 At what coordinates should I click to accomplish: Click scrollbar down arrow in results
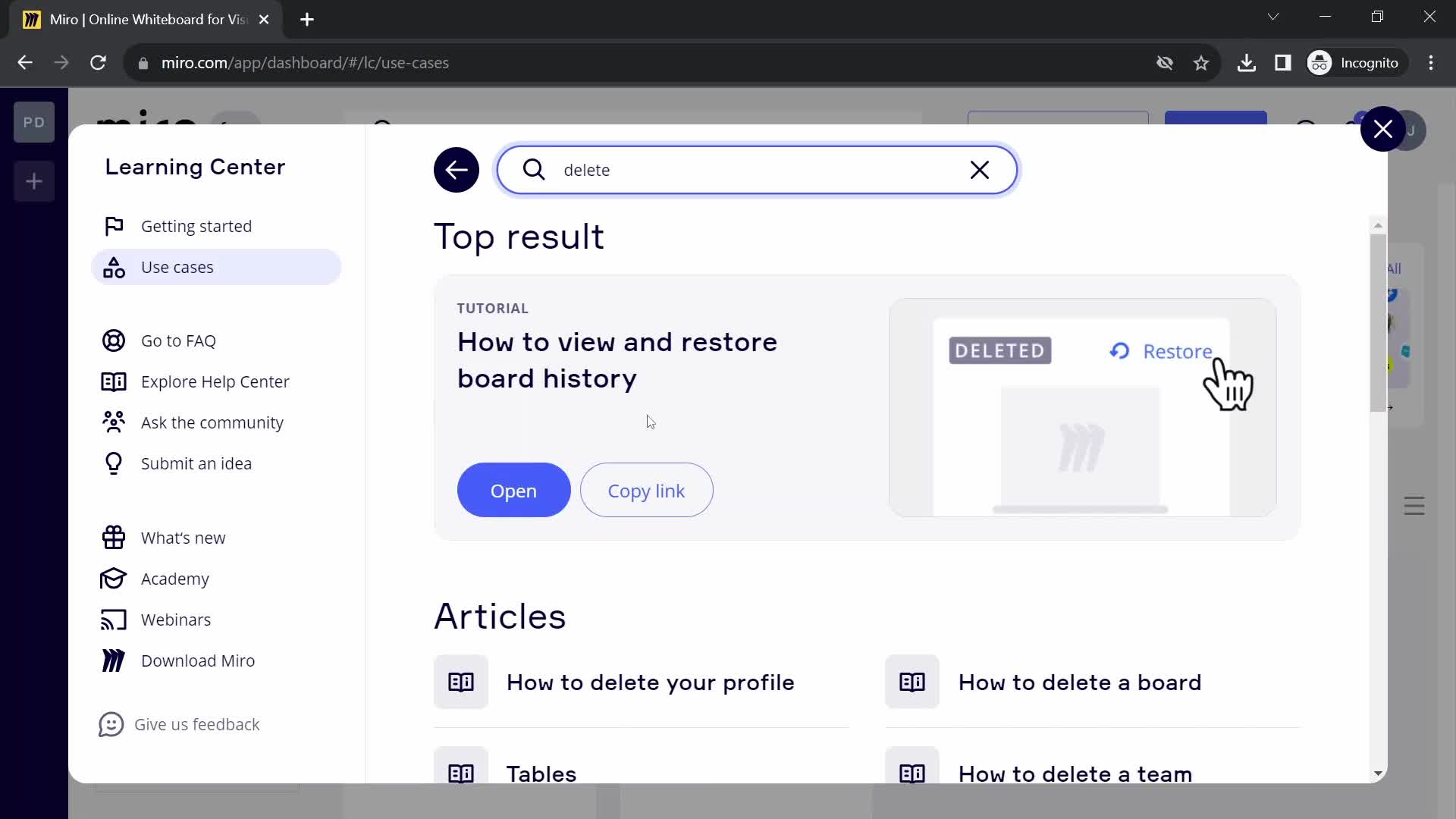click(1378, 773)
